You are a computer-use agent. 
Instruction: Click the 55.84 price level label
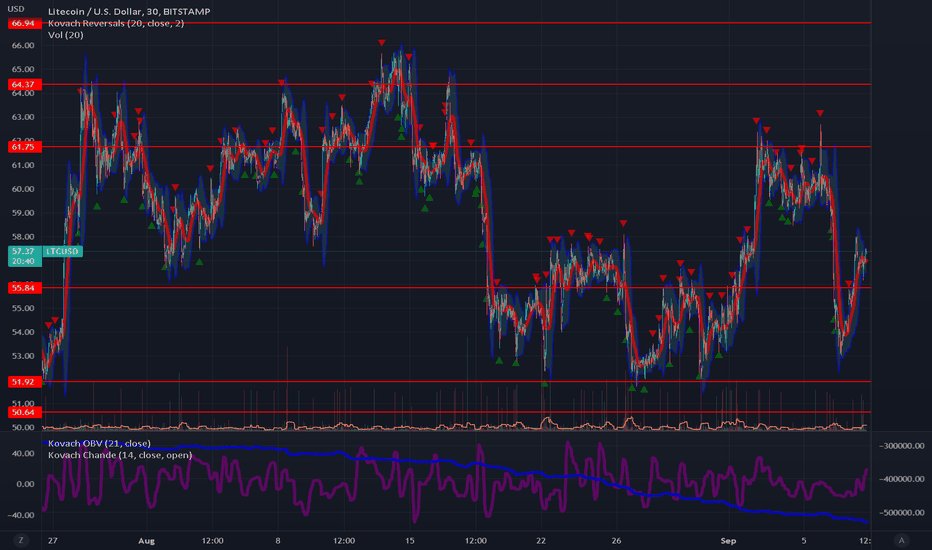click(x=24, y=288)
